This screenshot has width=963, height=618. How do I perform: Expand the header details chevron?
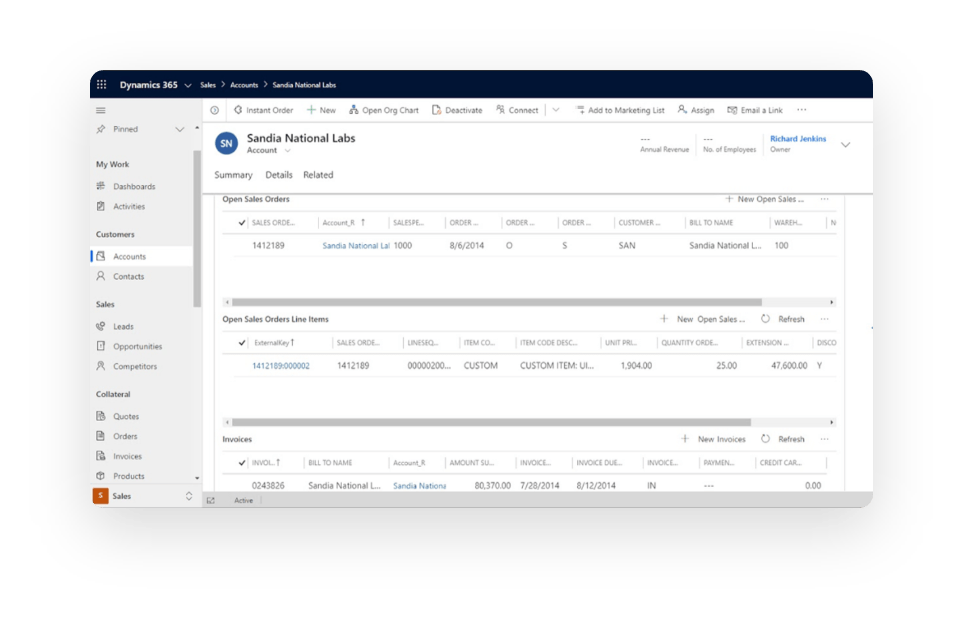846,145
